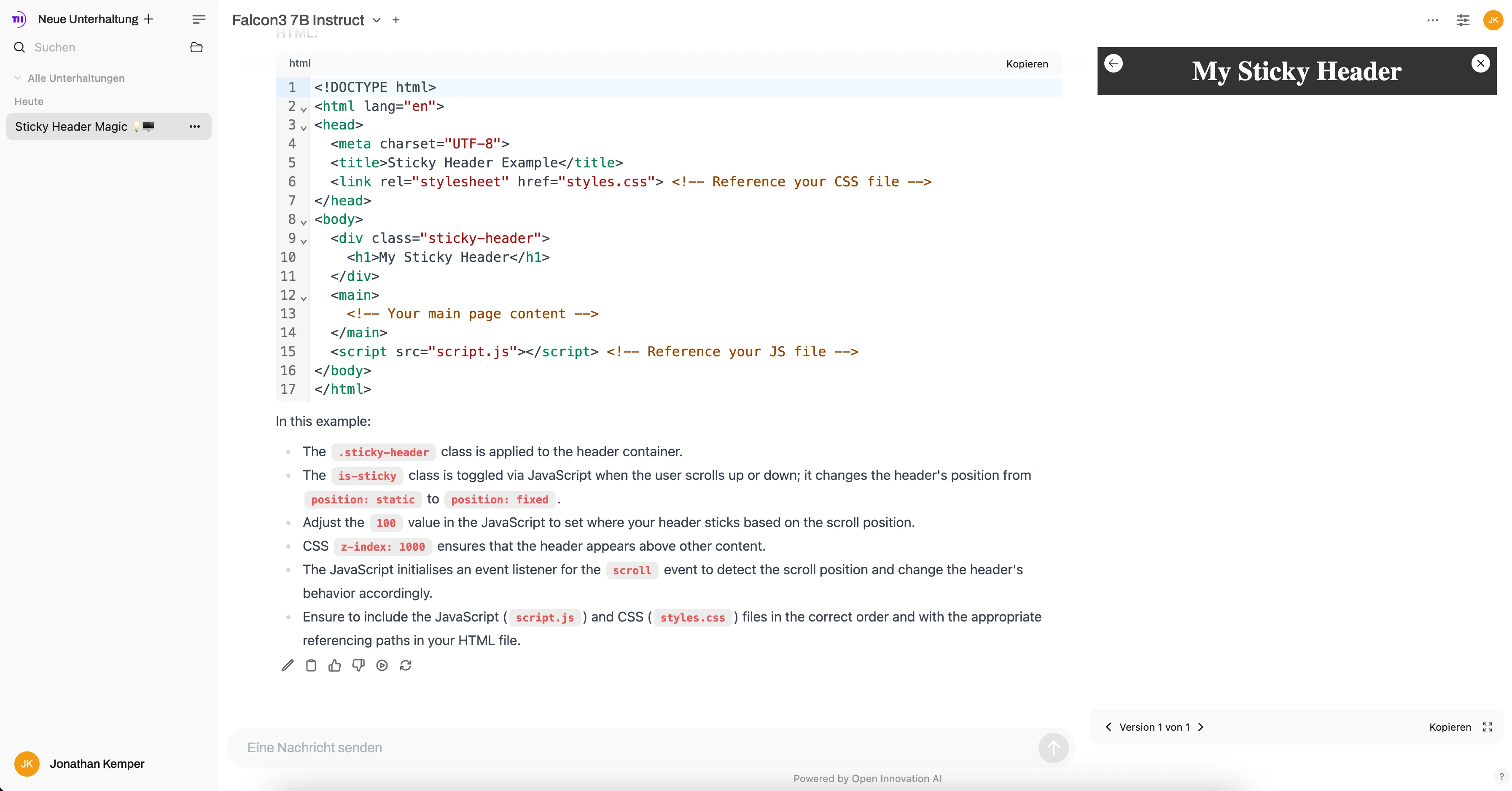The image size is (1512, 791).
Task: Focus the Suchen search field
Action: point(106,48)
